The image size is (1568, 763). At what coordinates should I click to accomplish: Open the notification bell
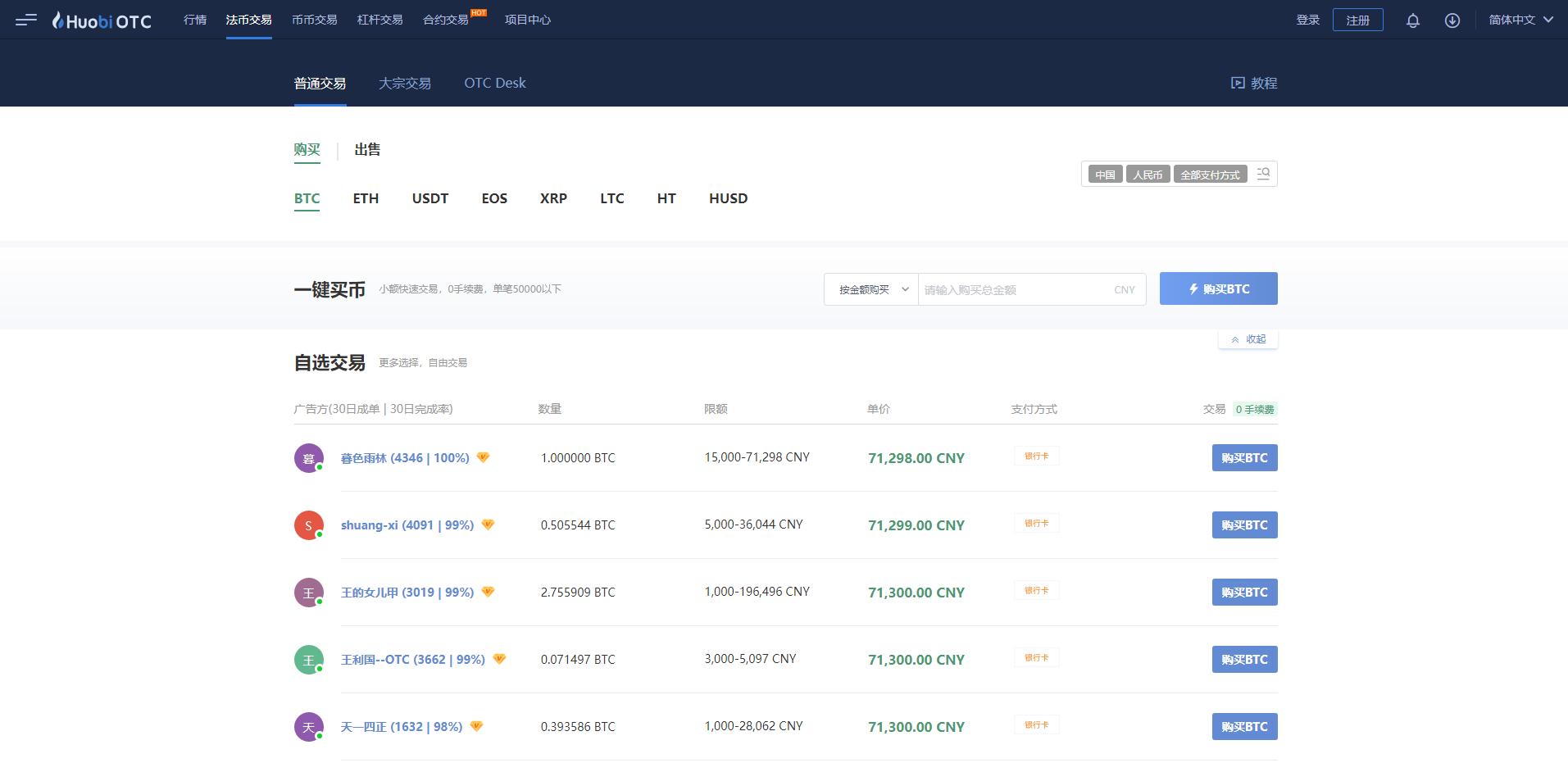pos(1412,20)
